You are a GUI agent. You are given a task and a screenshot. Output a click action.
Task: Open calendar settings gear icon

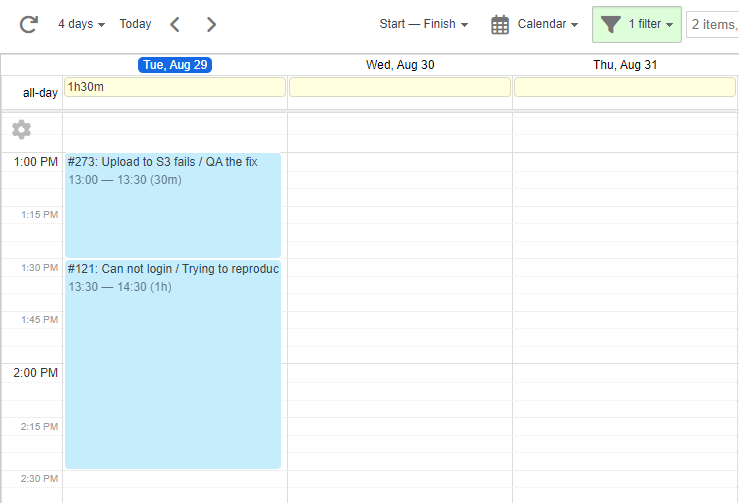tap(21, 129)
